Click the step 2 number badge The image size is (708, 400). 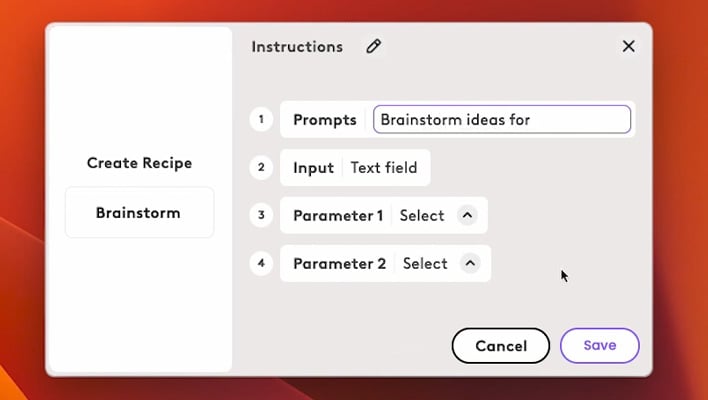(x=261, y=167)
